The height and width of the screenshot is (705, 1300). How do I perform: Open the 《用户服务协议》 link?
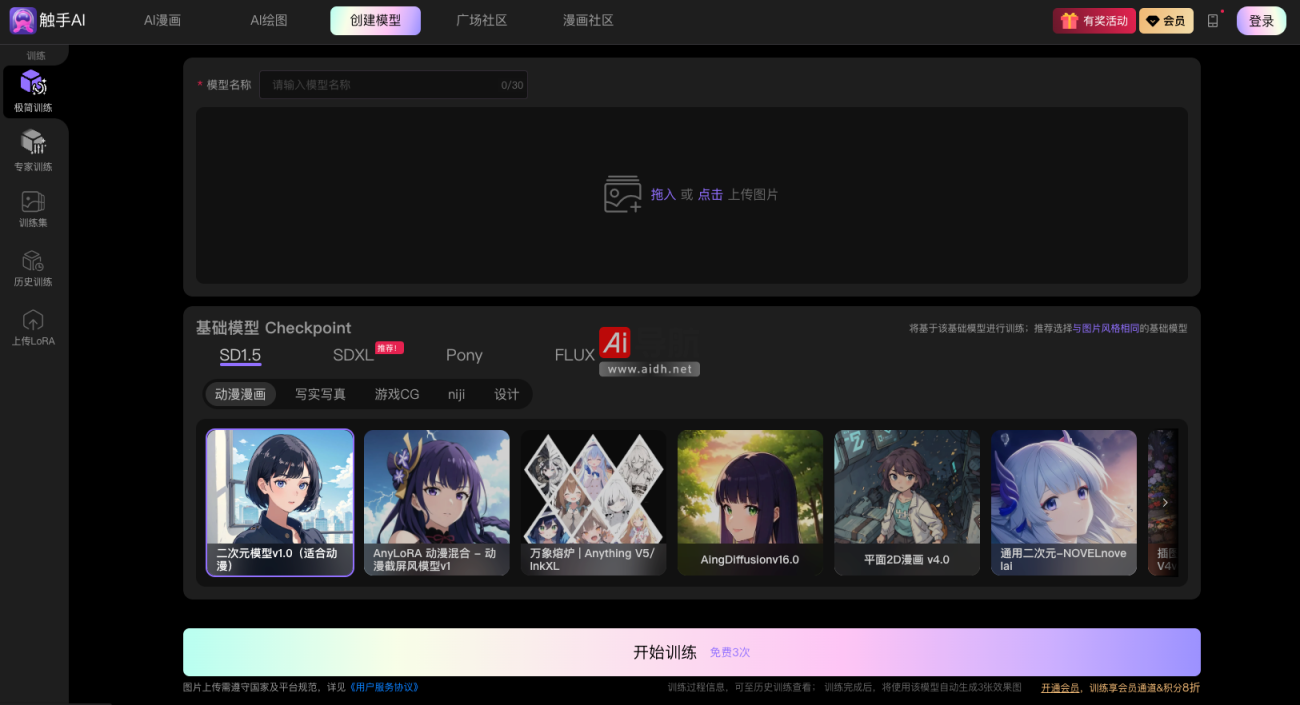pyautogui.click(x=384, y=687)
